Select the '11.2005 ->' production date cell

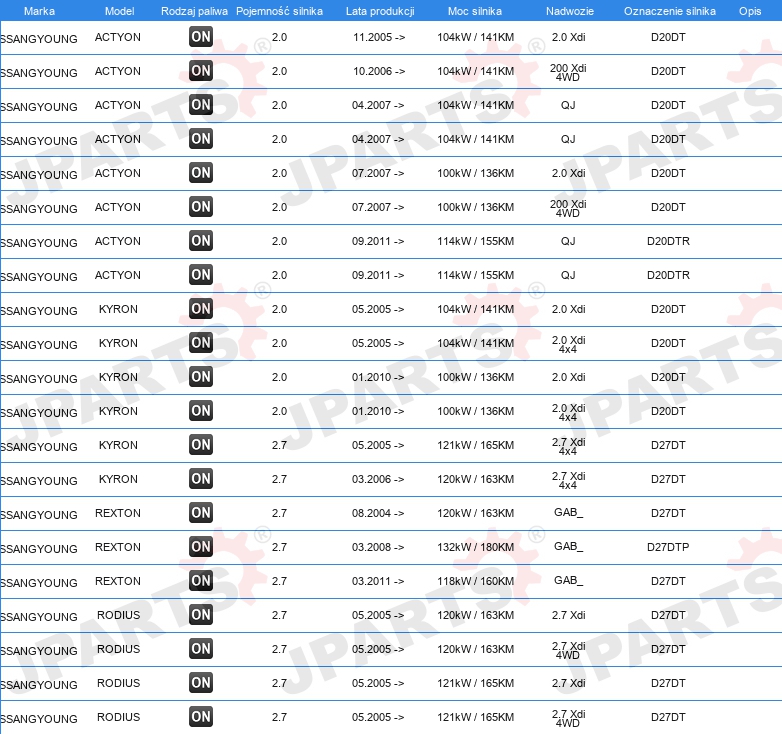tap(379, 37)
